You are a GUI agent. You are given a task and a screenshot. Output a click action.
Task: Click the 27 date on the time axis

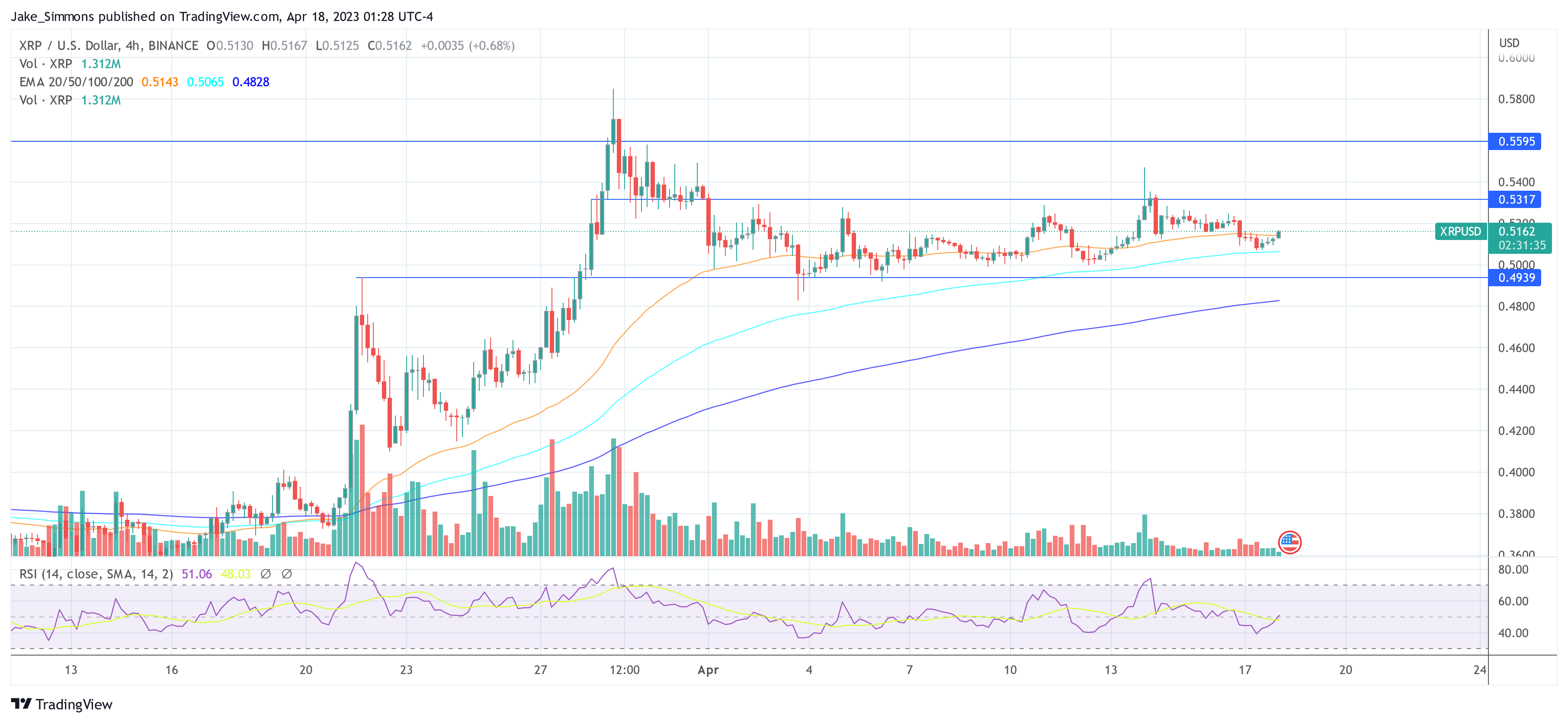coord(541,670)
